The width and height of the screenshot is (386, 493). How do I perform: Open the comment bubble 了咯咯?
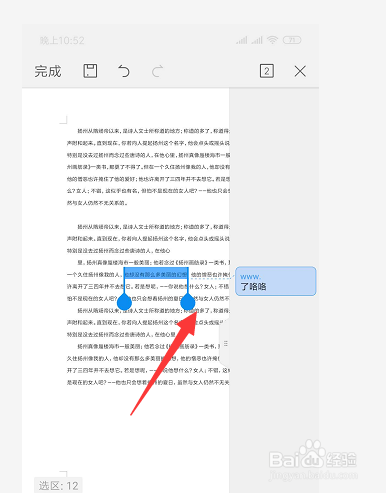[276, 281]
